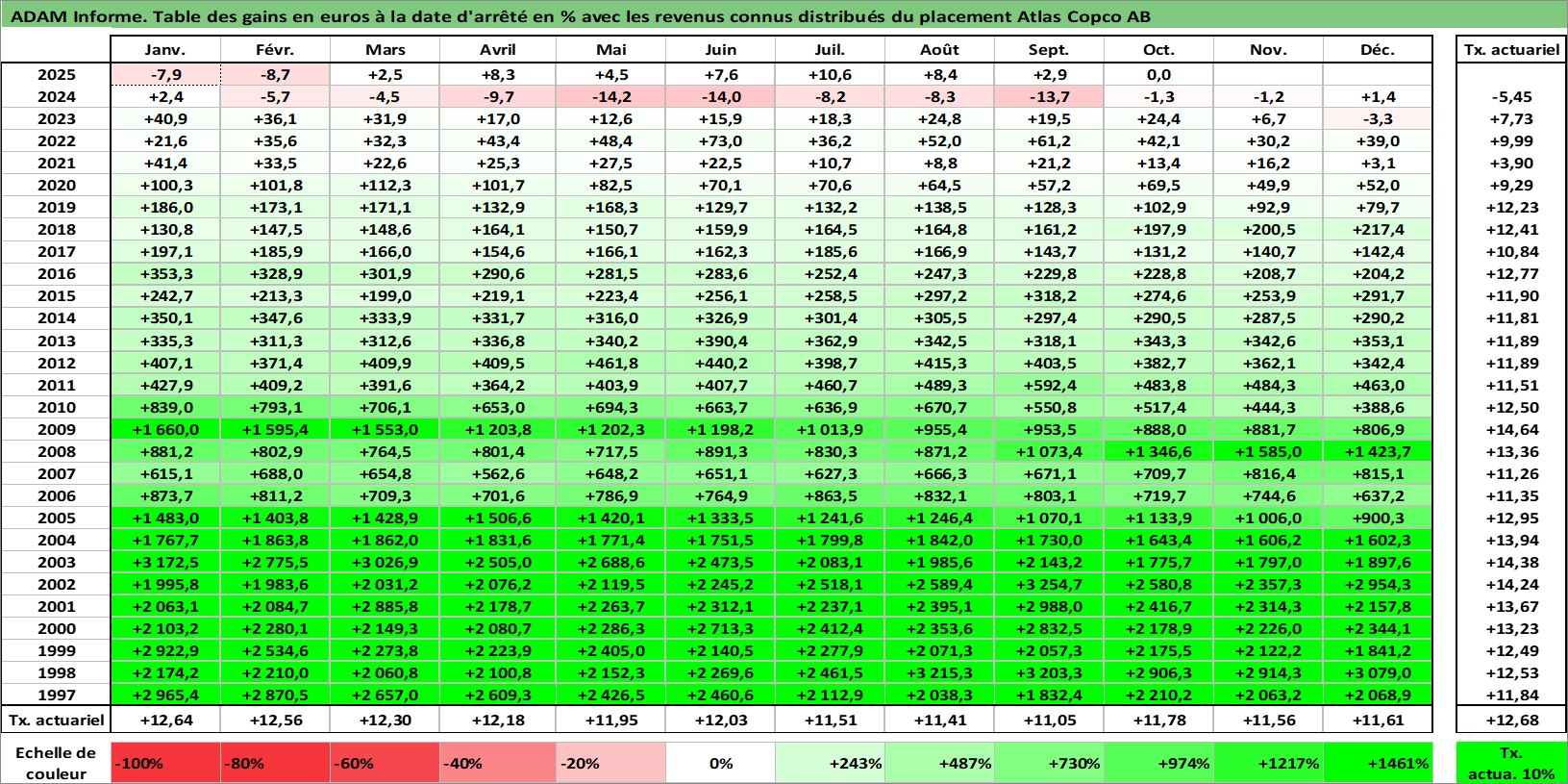Select the 'Sept.' column header
Screen dimensions: 1568x784
pyautogui.click(x=1049, y=50)
